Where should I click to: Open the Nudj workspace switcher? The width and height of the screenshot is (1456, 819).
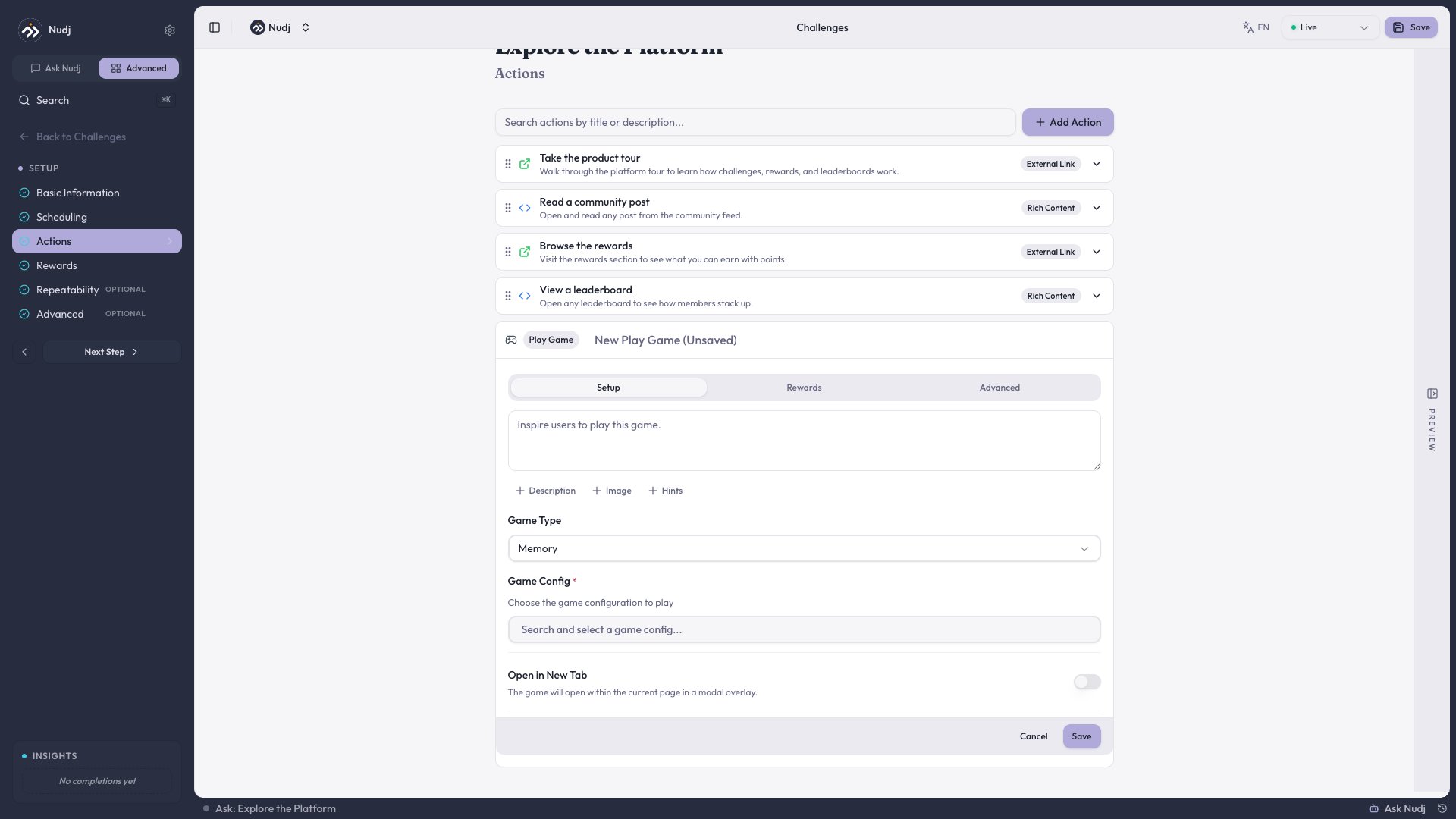pos(280,27)
